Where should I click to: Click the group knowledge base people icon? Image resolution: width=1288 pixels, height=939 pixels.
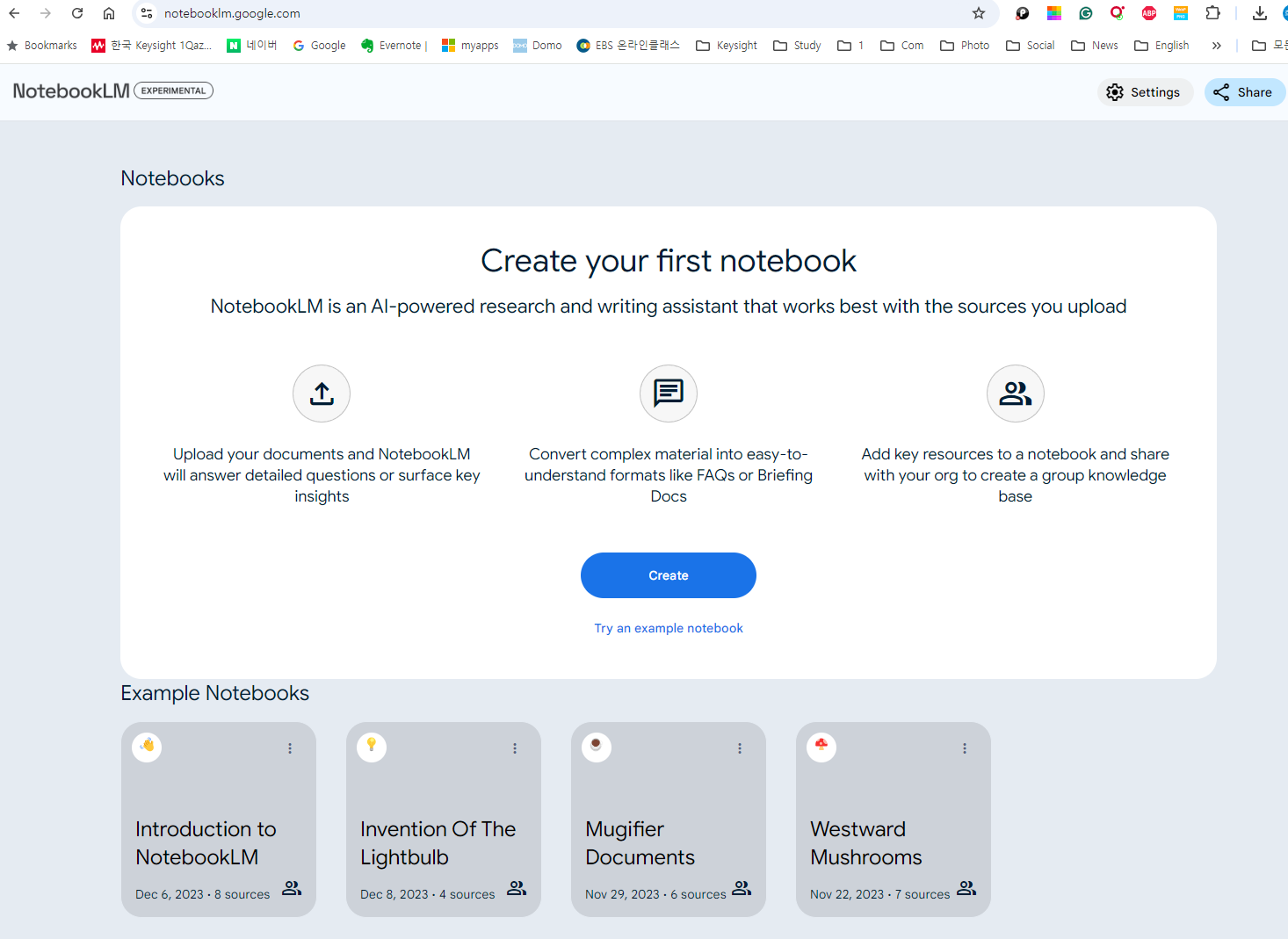click(1016, 394)
